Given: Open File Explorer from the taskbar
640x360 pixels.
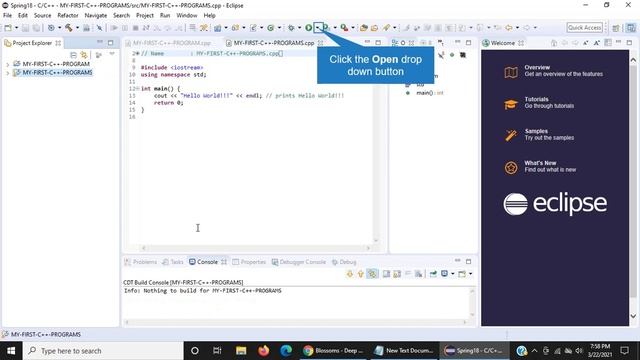Looking at the screenshot, I should [x=241, y=351].
